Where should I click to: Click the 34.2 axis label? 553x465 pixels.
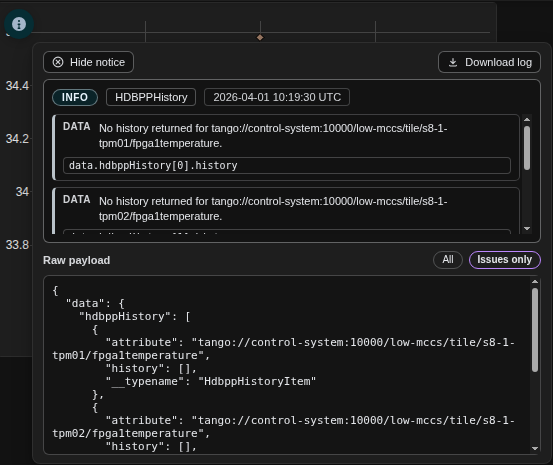tap(17, 139)
